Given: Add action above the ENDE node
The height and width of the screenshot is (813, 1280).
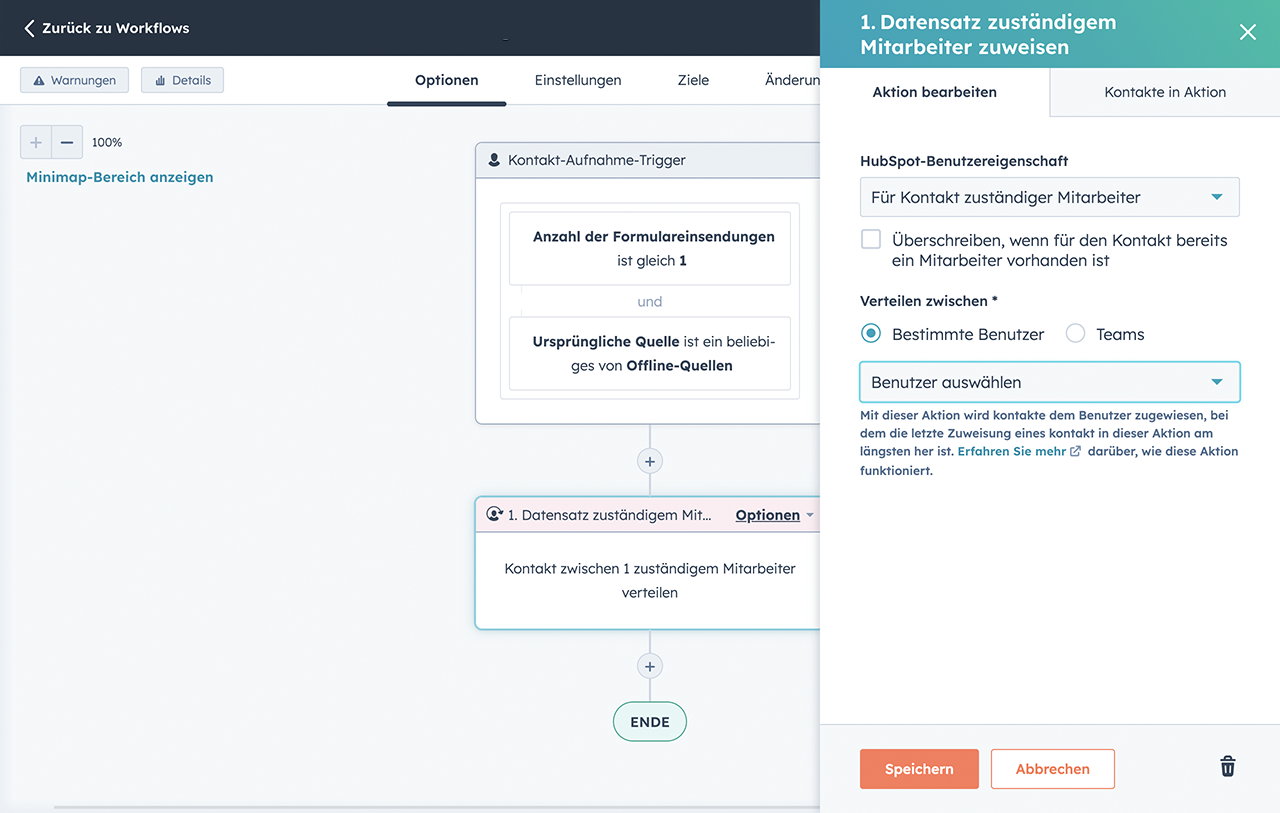Looking at the screenshot, I should [650, 666].
